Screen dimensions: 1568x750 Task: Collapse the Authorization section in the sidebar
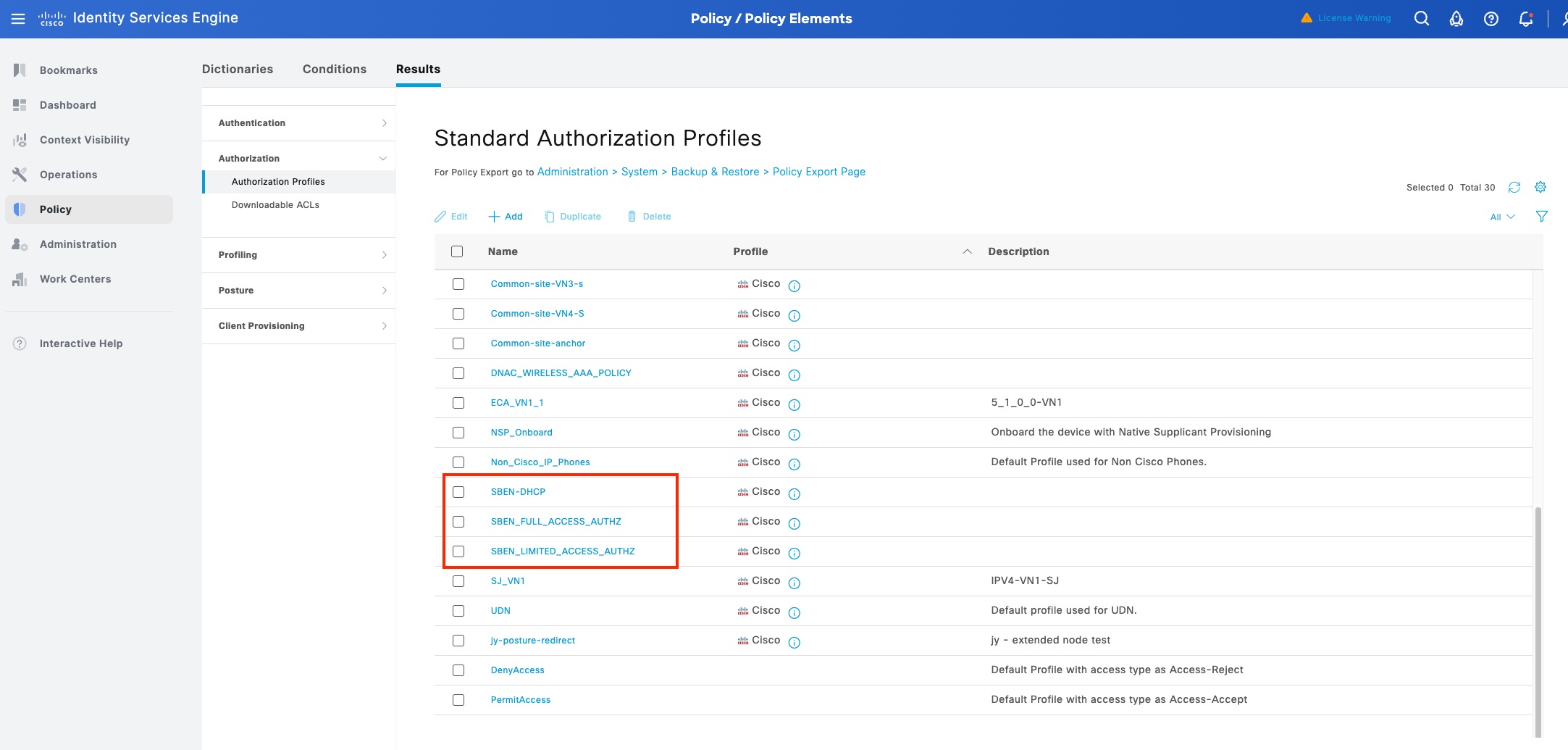[x=384, y=157]
